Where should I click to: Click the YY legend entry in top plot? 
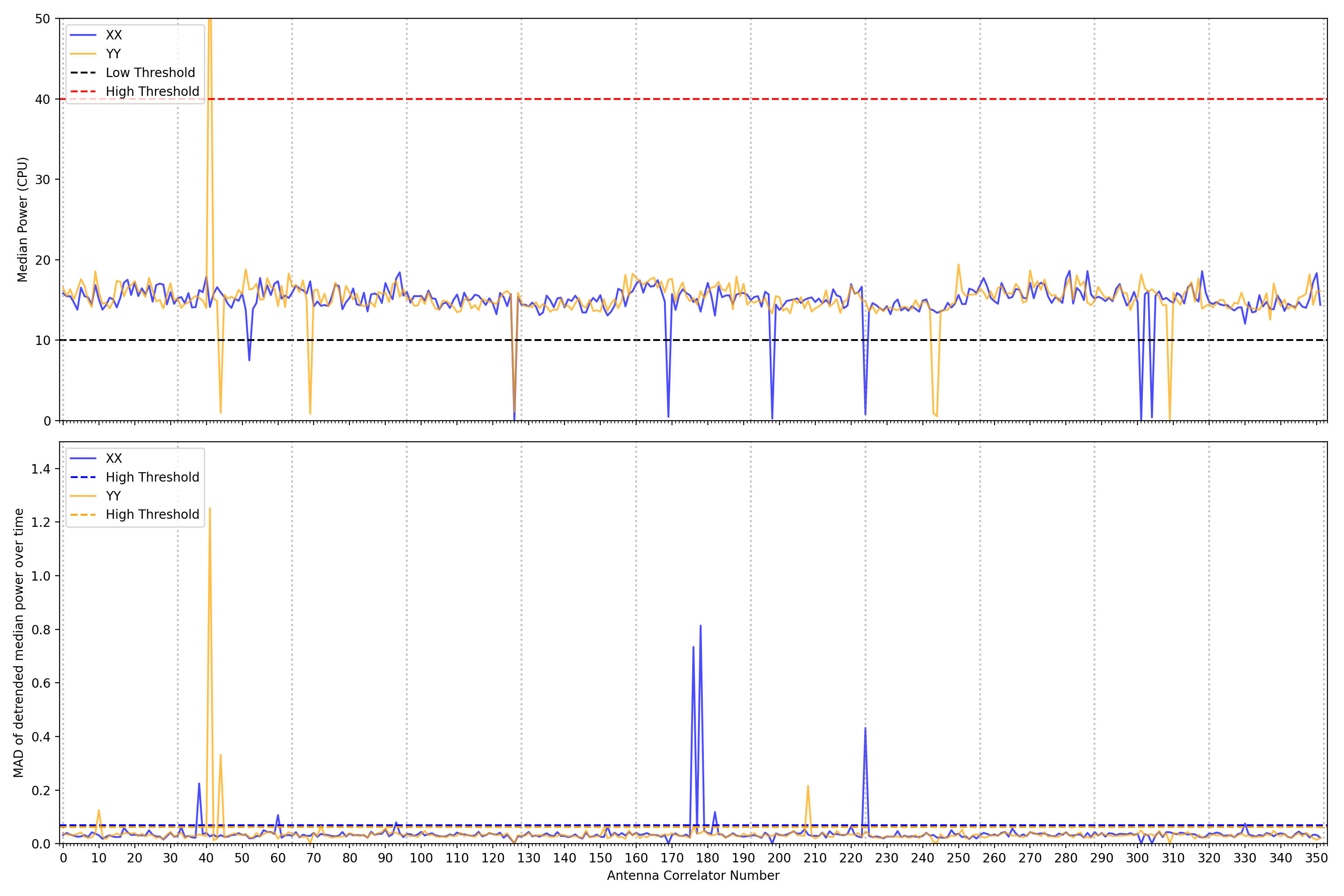coord(113,54)
